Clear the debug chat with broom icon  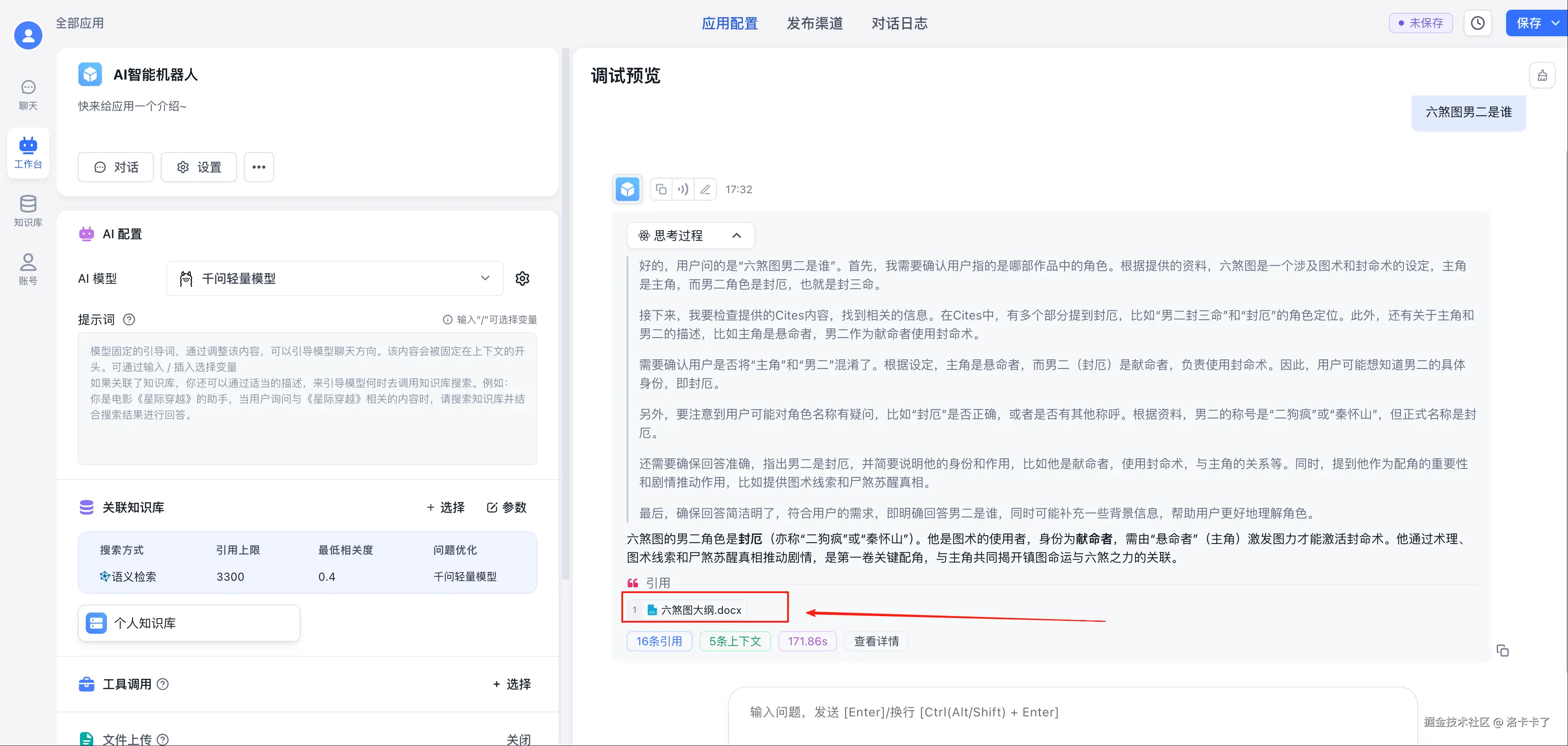pos(1542,76)
